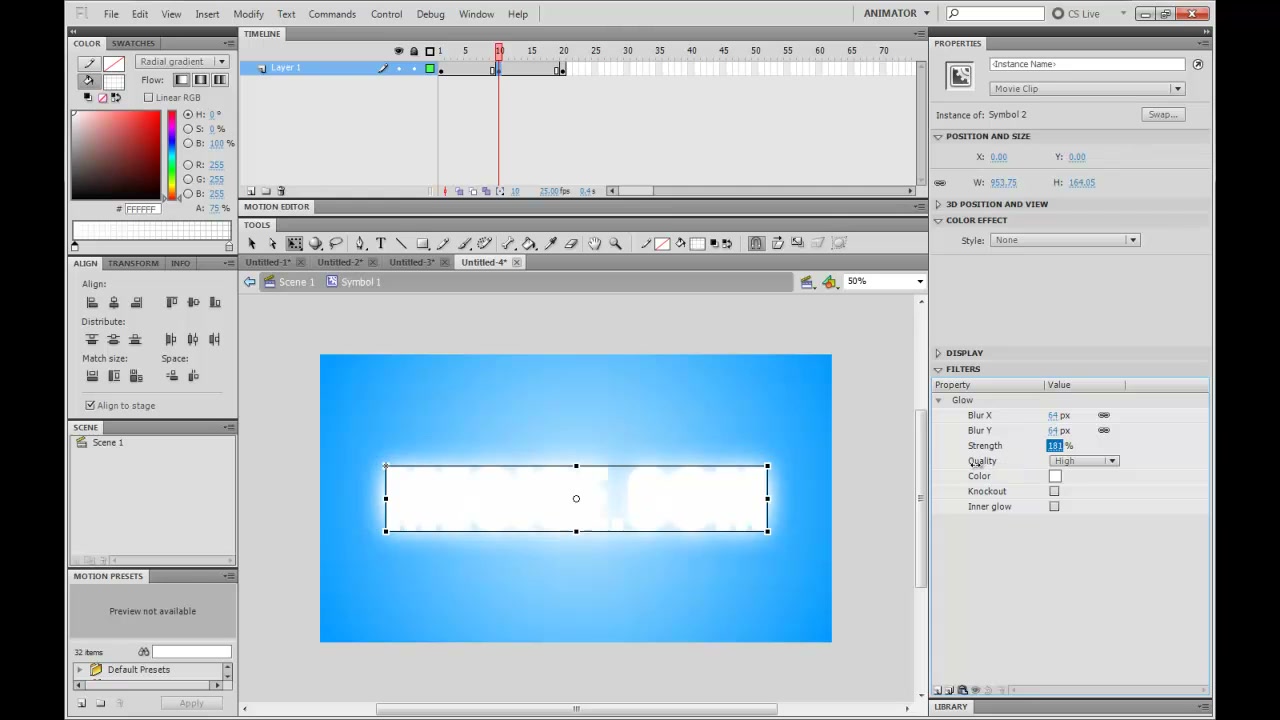Click Blur X link constraint icon

tap(1104, 415)
